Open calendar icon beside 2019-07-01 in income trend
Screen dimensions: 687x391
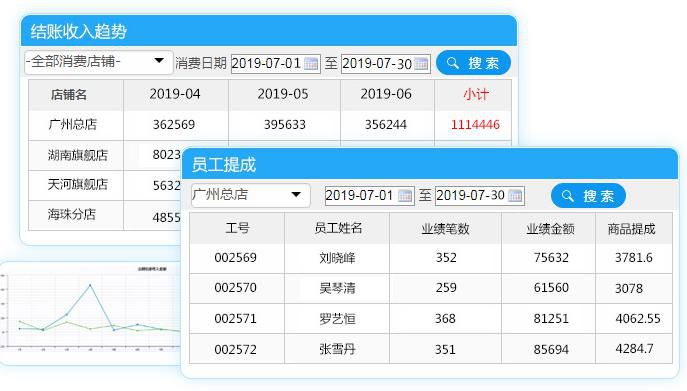point(311,64)
